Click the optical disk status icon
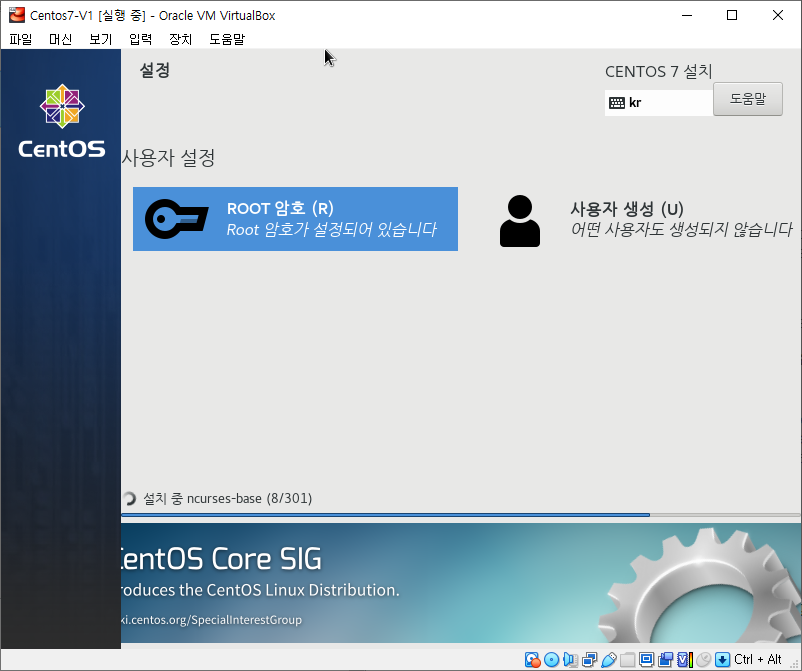802x671 pixels. point(551,660)
